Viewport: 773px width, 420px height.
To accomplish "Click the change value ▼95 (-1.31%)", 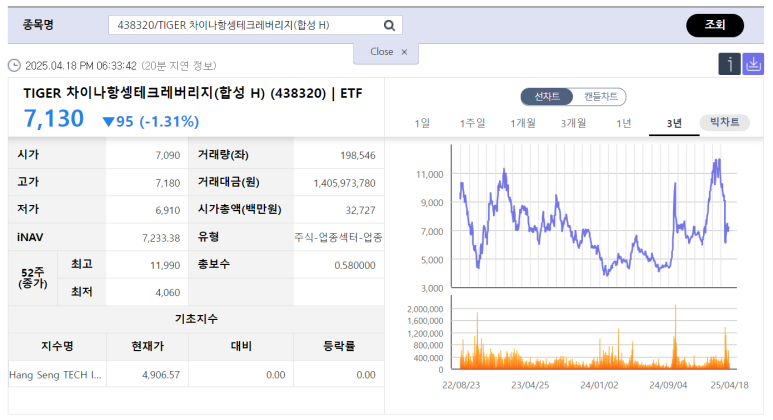I will click(150, 121).
